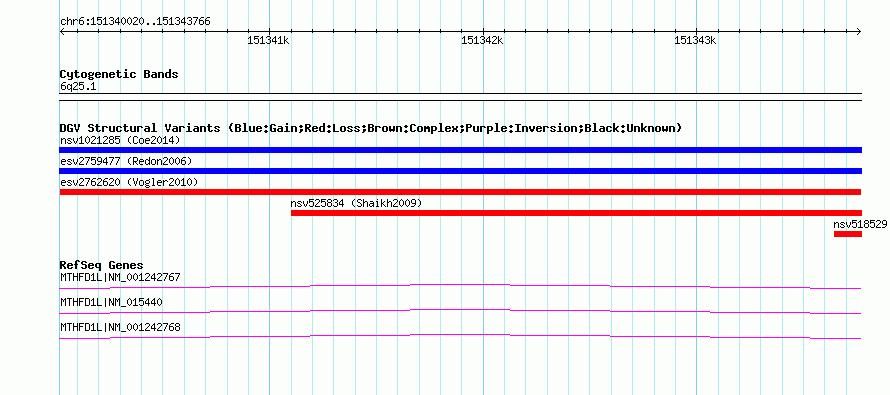Click the MTHFD1L|NM_001242768 gene label
Image resolution: width=890 pixels, height=395 pixels.
120,327
